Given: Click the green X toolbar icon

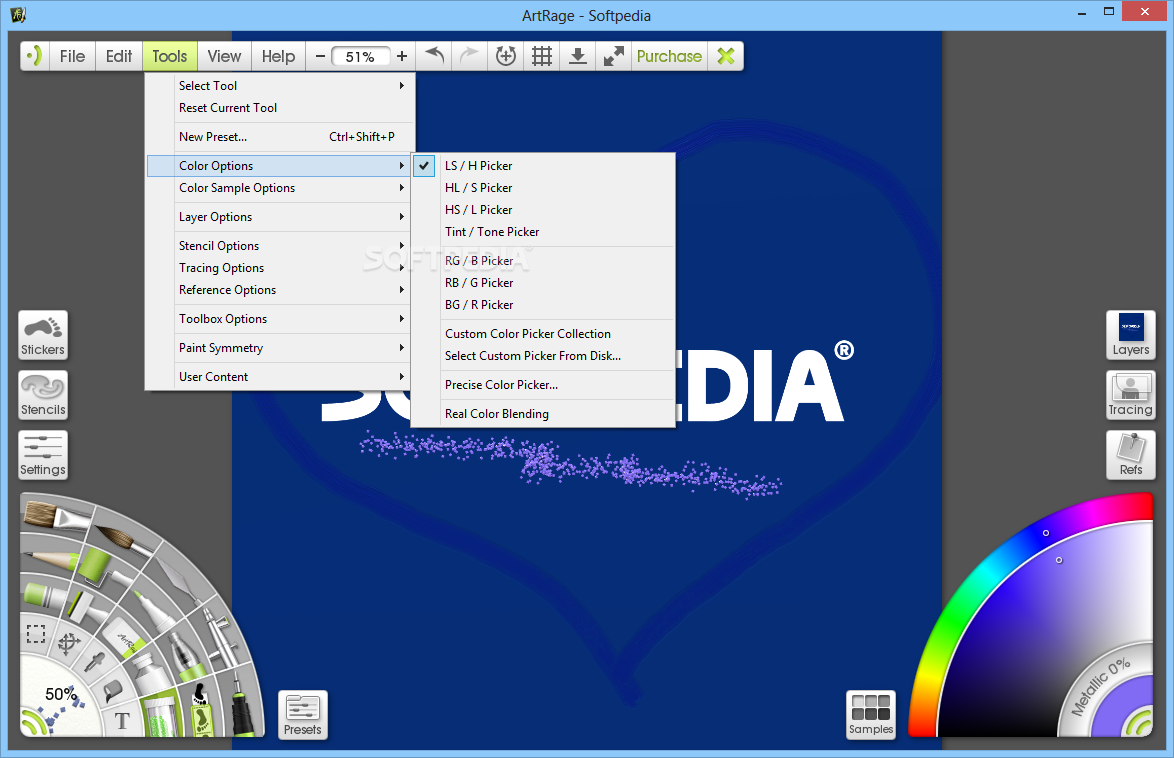Looking at the screenshot, I should coord(726,56).
